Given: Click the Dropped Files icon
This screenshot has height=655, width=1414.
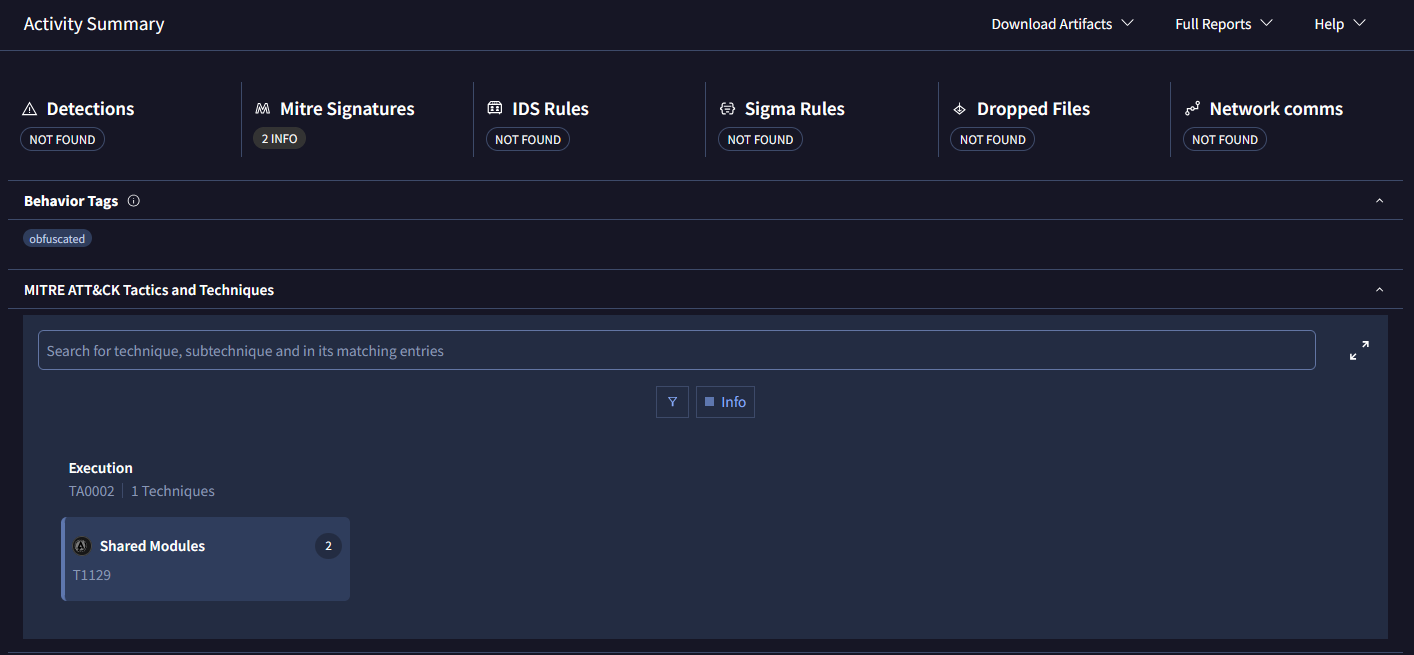Looking at the screenshot, I should (x=959, y=109).
